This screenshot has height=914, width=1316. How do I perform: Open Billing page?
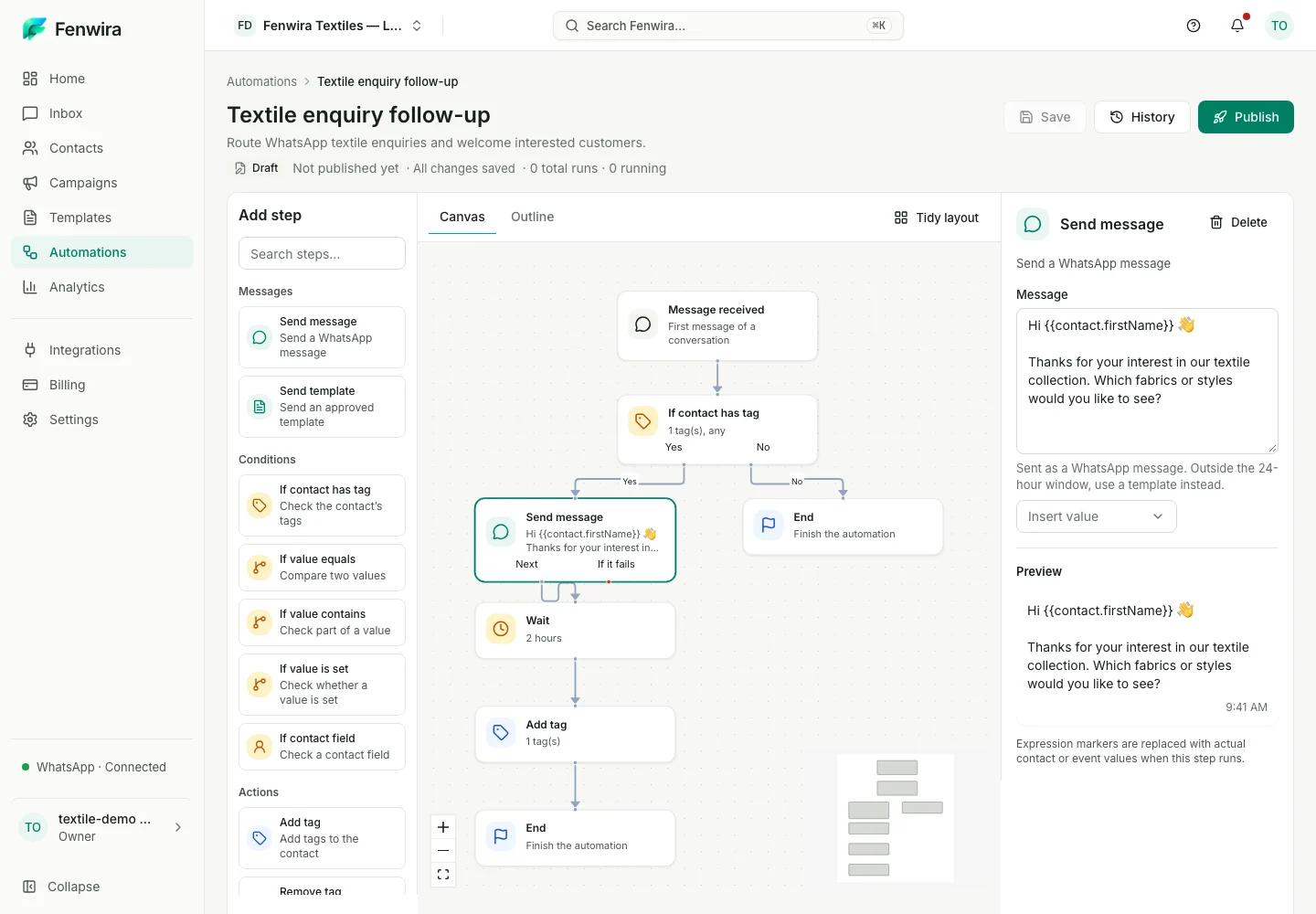coord(102,385)
